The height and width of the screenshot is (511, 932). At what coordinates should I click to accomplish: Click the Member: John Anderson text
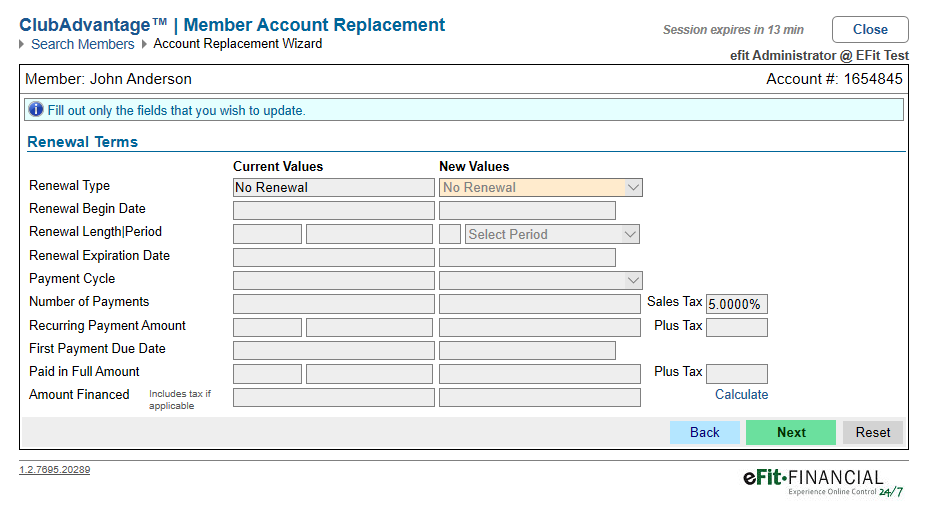click(x=108, y=79)
